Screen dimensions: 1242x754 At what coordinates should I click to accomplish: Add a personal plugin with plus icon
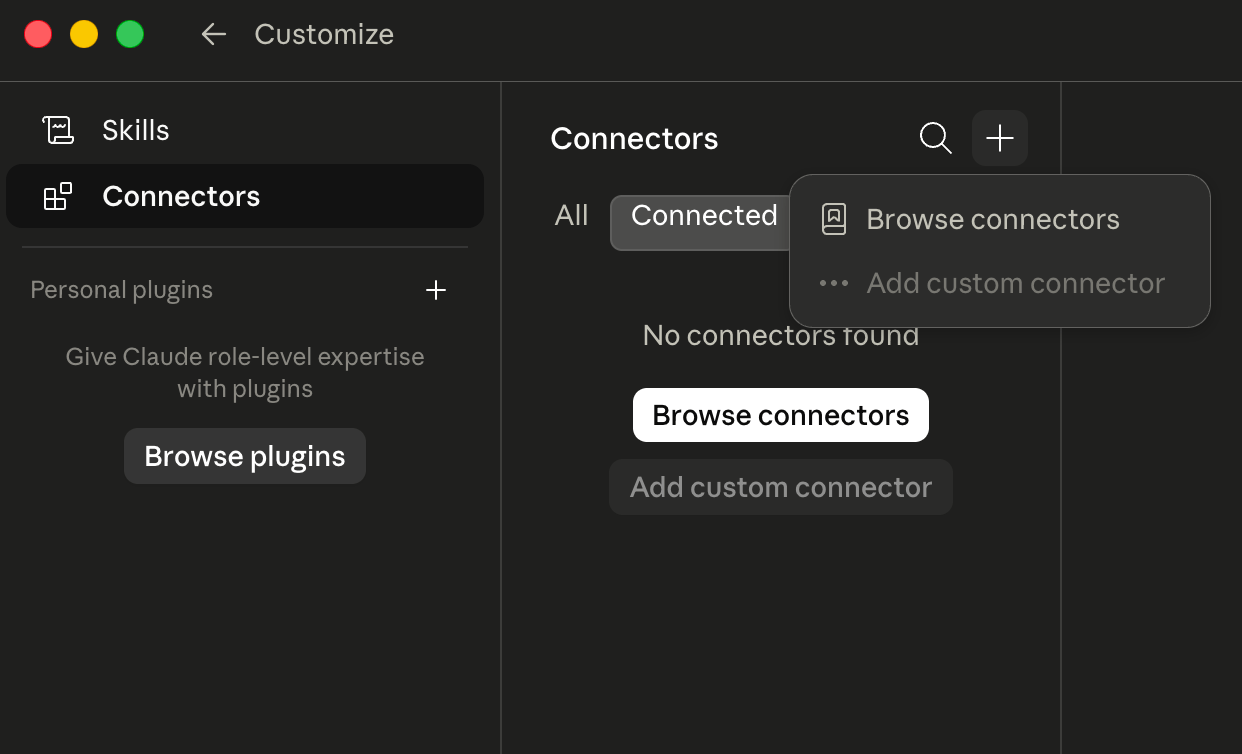pyautogui.click(x=436, y=290)
